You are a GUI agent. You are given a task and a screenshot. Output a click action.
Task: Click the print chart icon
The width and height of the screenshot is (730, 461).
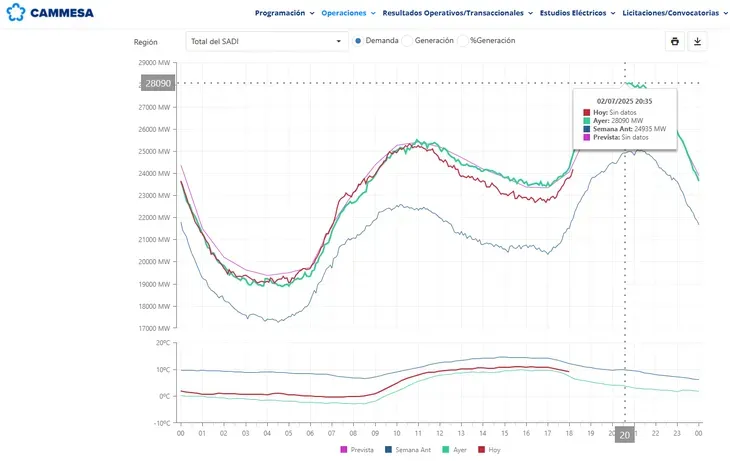point(675,41)
